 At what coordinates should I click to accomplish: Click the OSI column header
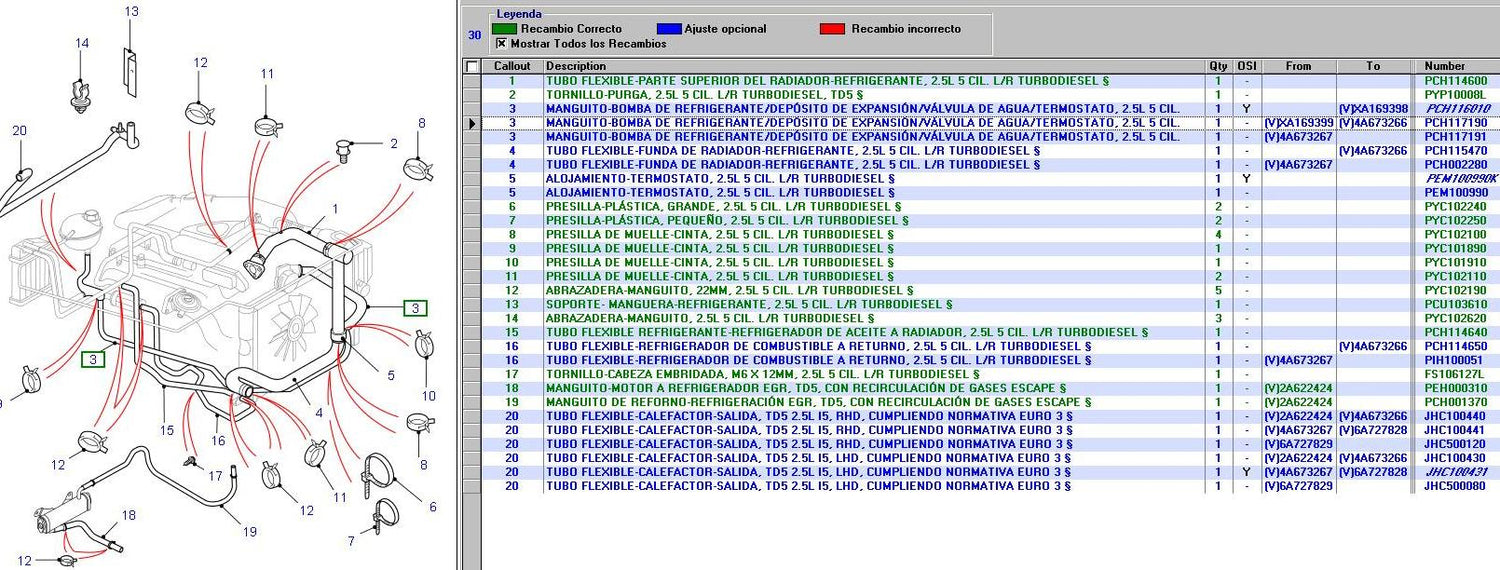(1246, 66)
